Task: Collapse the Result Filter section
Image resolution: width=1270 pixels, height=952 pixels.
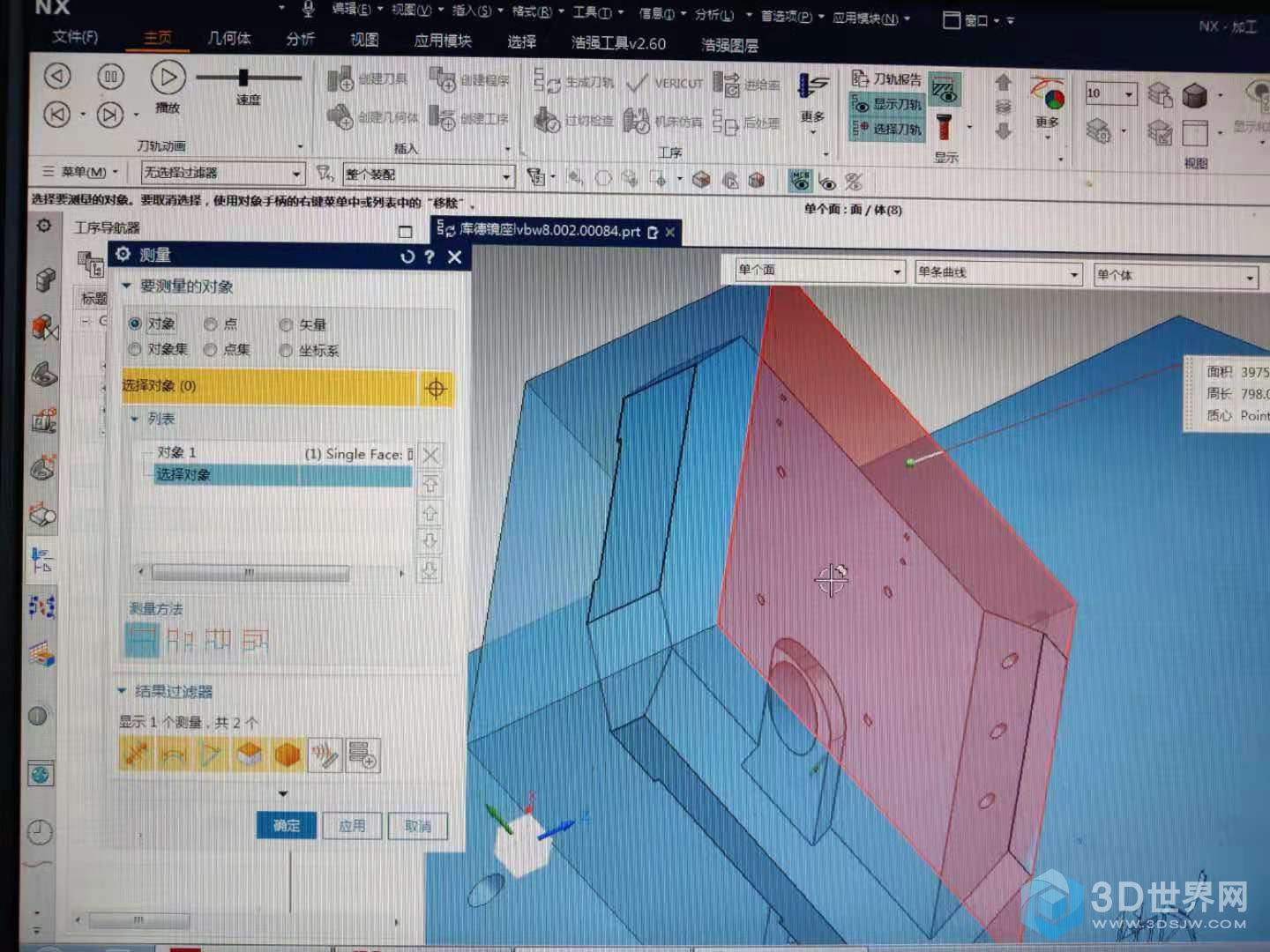Action: [122, 691]
